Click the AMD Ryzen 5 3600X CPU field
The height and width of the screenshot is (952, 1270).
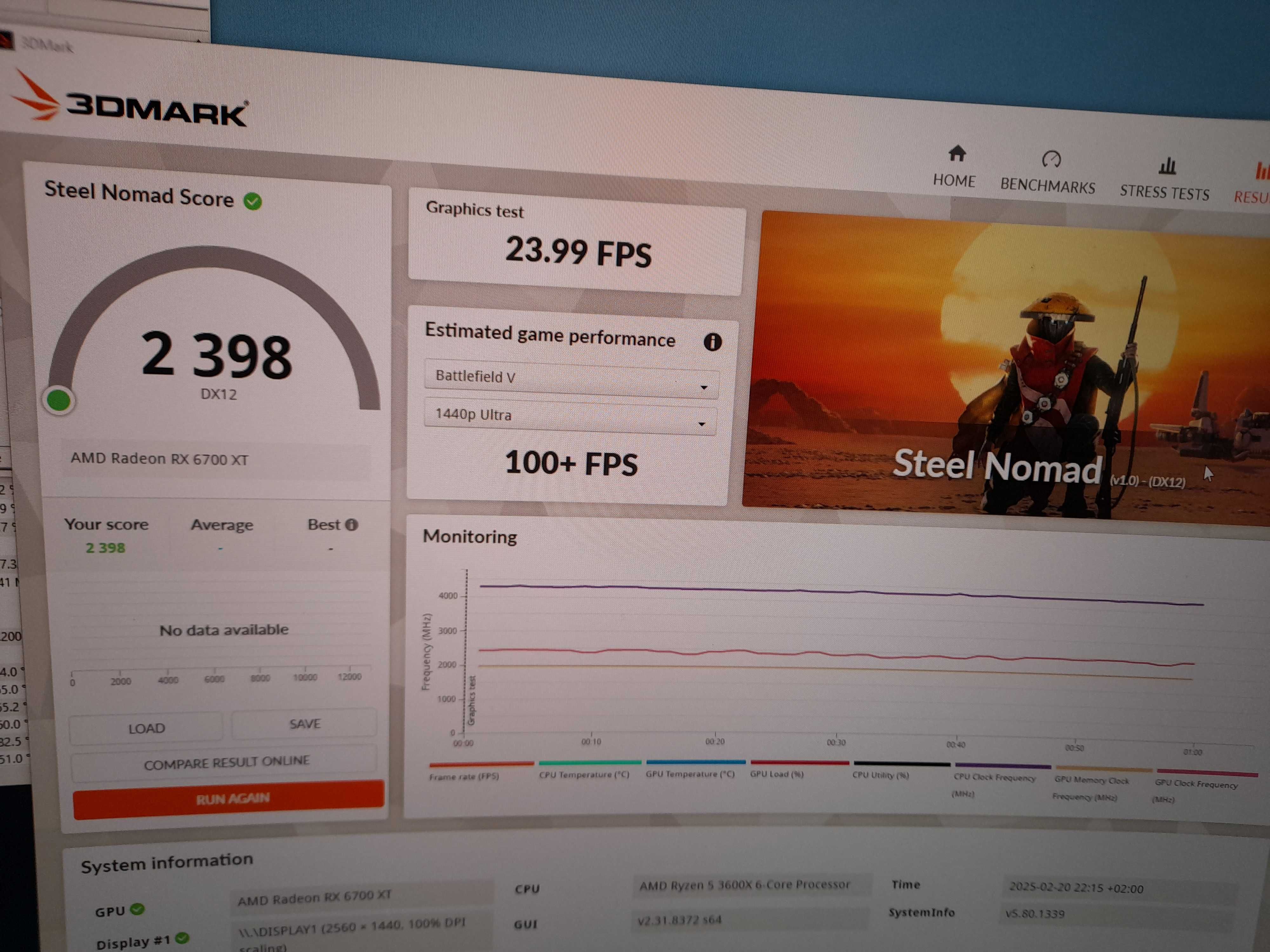click(x=752, y=885)
